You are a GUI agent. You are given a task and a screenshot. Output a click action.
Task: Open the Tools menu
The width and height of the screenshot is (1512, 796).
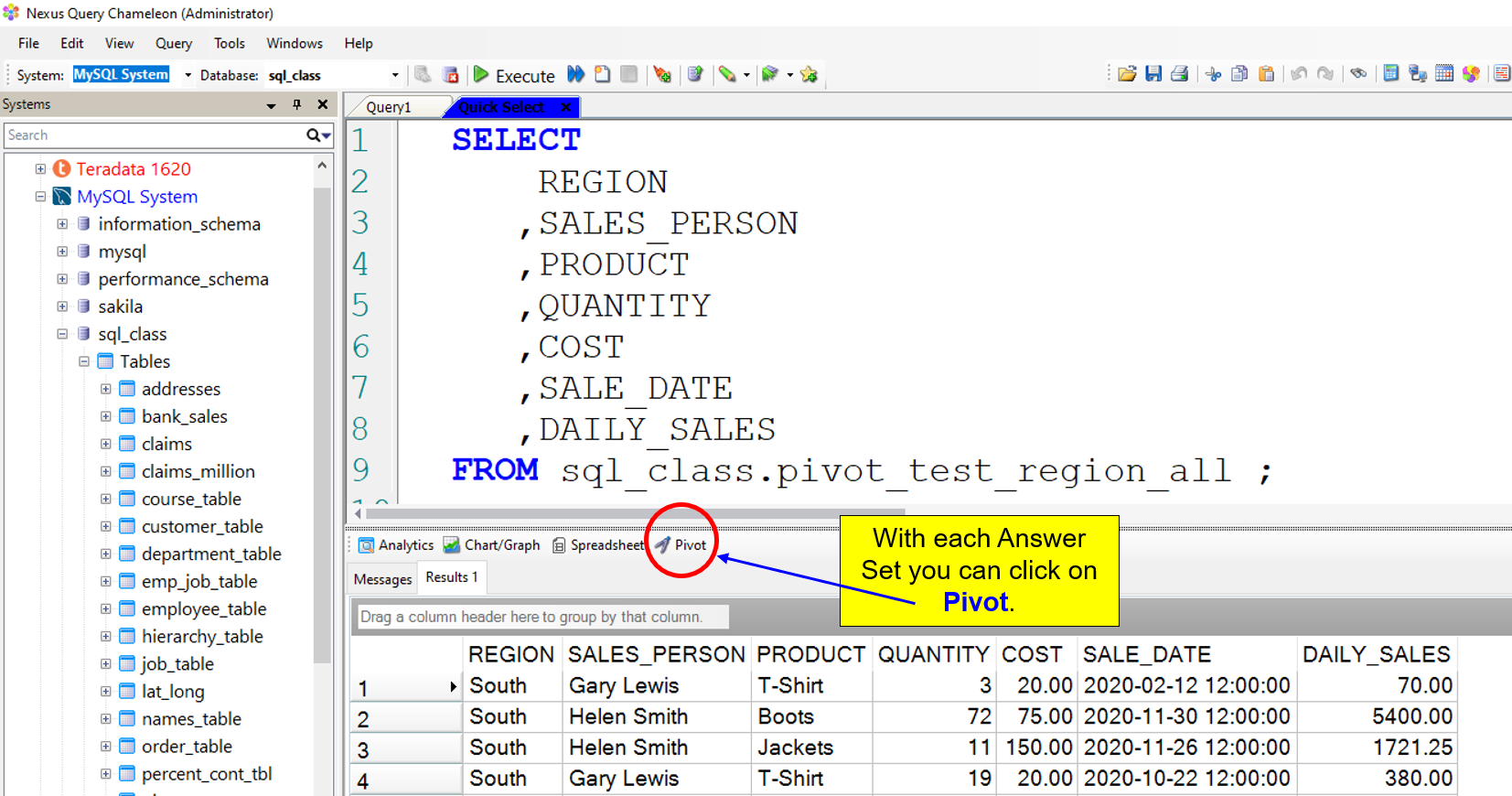click(229, 43)
